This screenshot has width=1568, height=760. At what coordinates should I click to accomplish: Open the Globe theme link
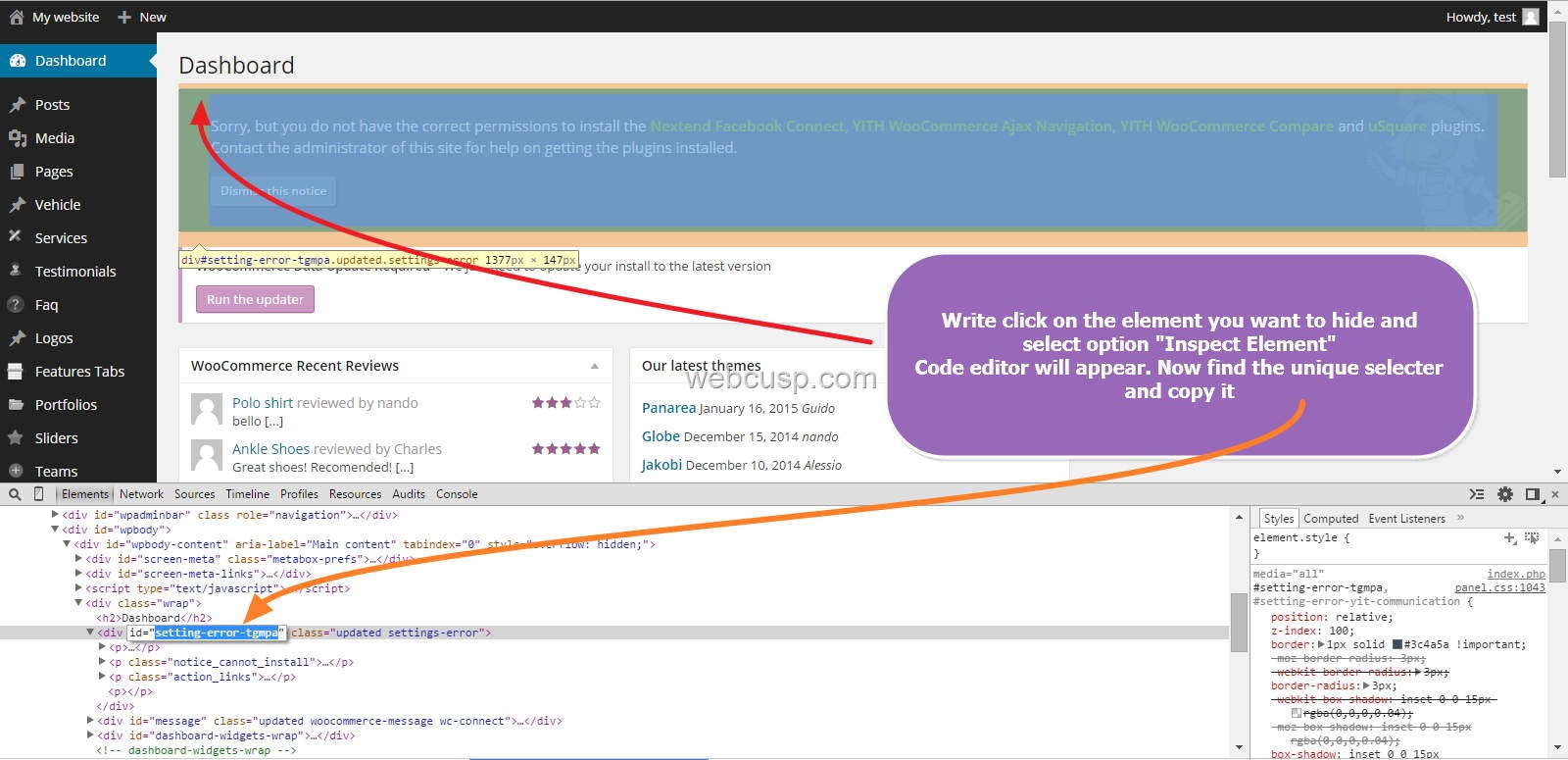661,436
